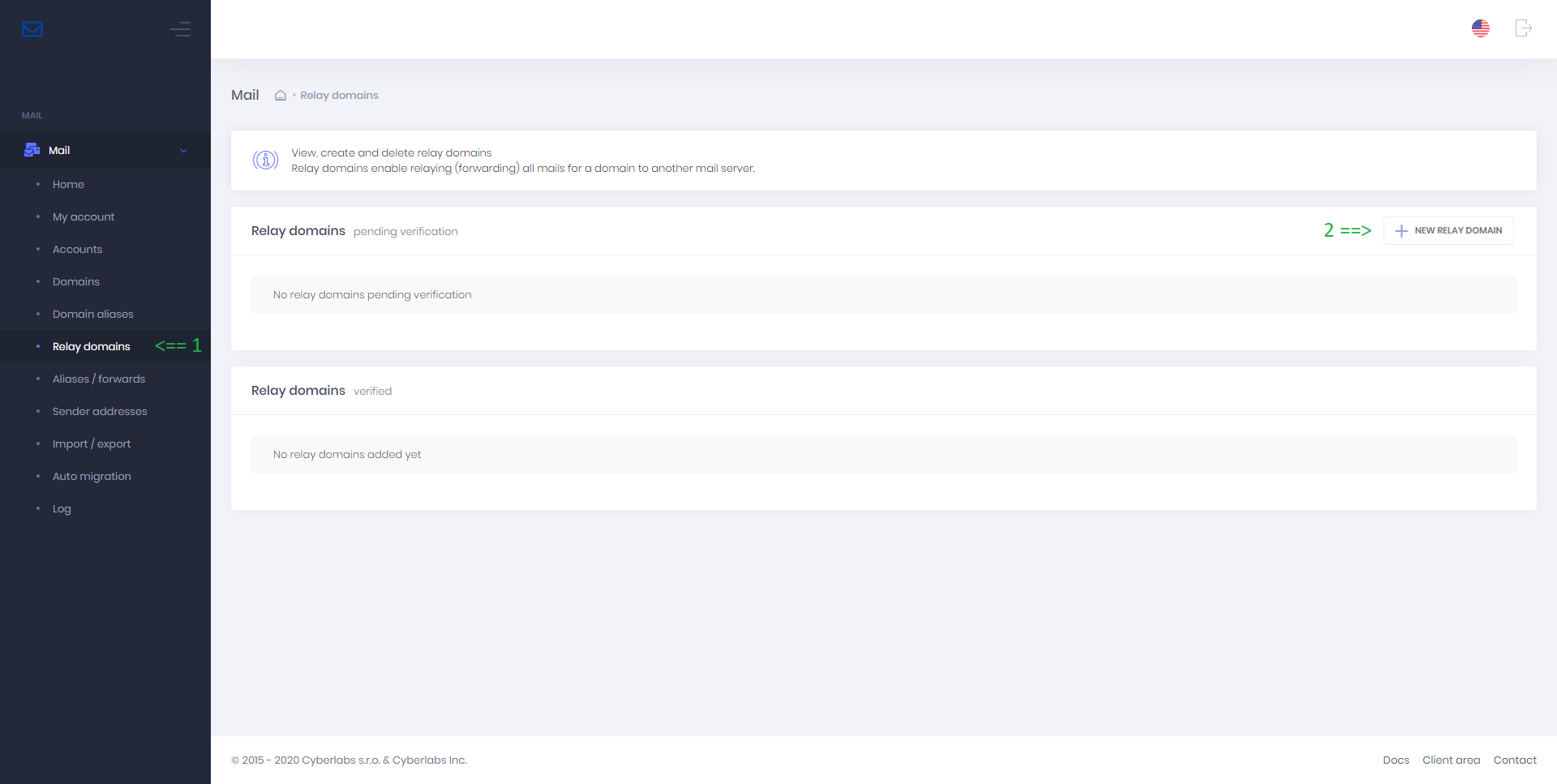This screenshot has width=1557, height=784.
Task: Open the Auto migration page
Action: 92,477
